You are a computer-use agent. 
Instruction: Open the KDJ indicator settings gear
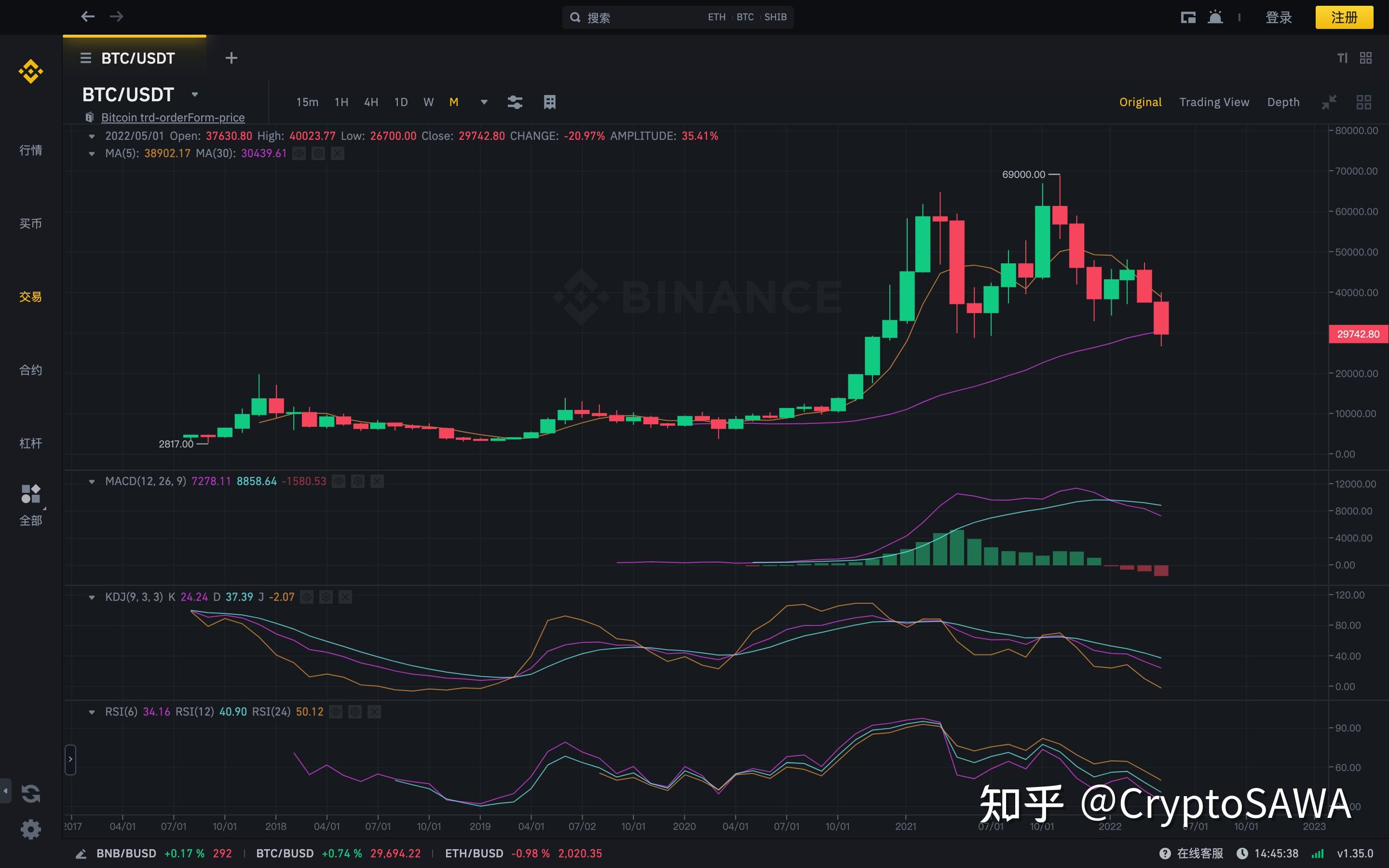(x=326, y=597)
